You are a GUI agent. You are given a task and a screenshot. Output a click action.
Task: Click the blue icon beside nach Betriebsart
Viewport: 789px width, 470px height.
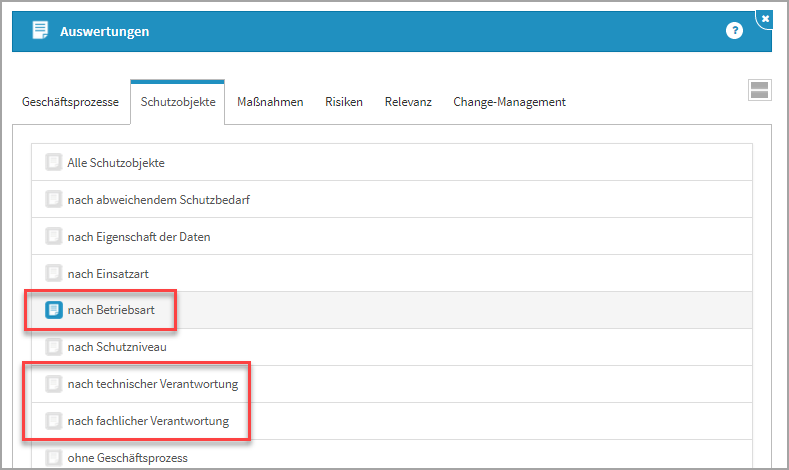point(53,310)
